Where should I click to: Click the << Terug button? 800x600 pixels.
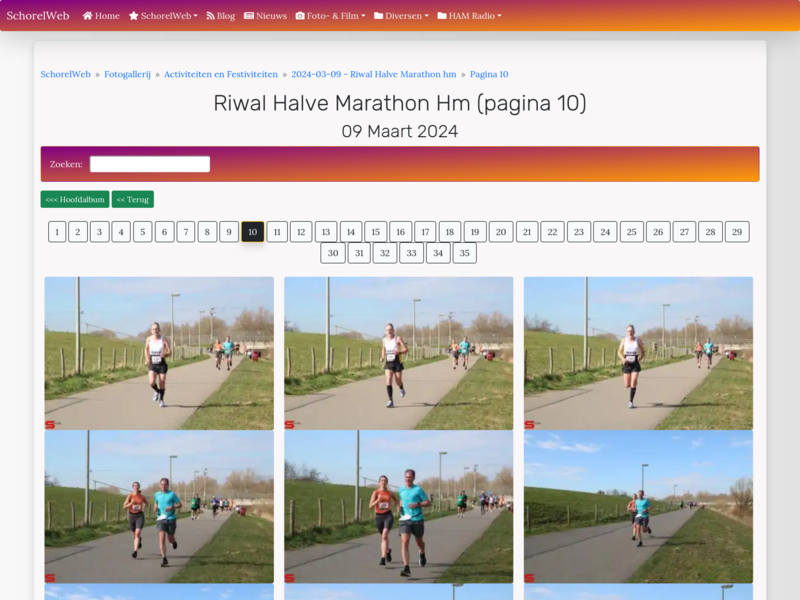point(133,199)
